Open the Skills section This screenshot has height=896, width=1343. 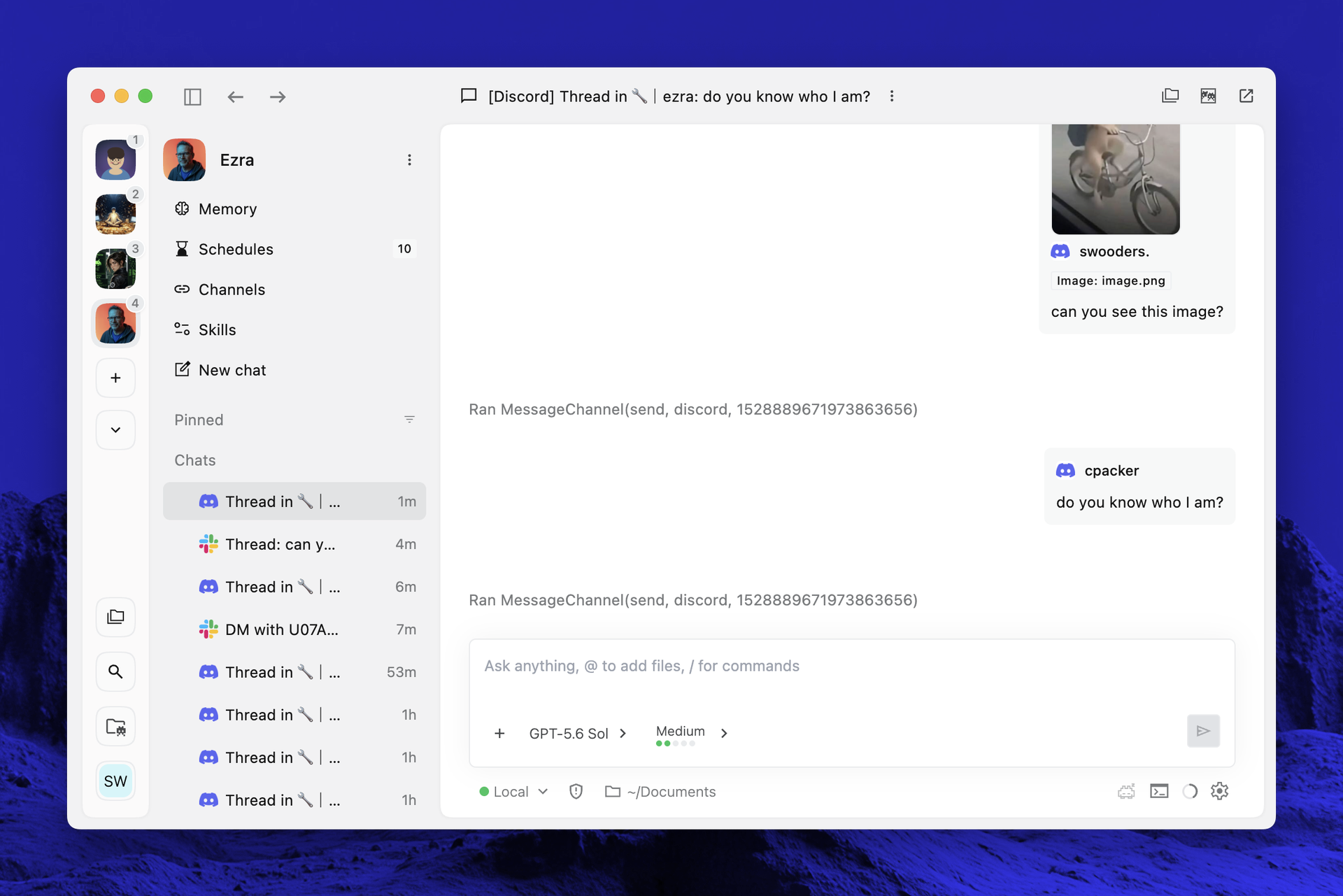[294, 329]
